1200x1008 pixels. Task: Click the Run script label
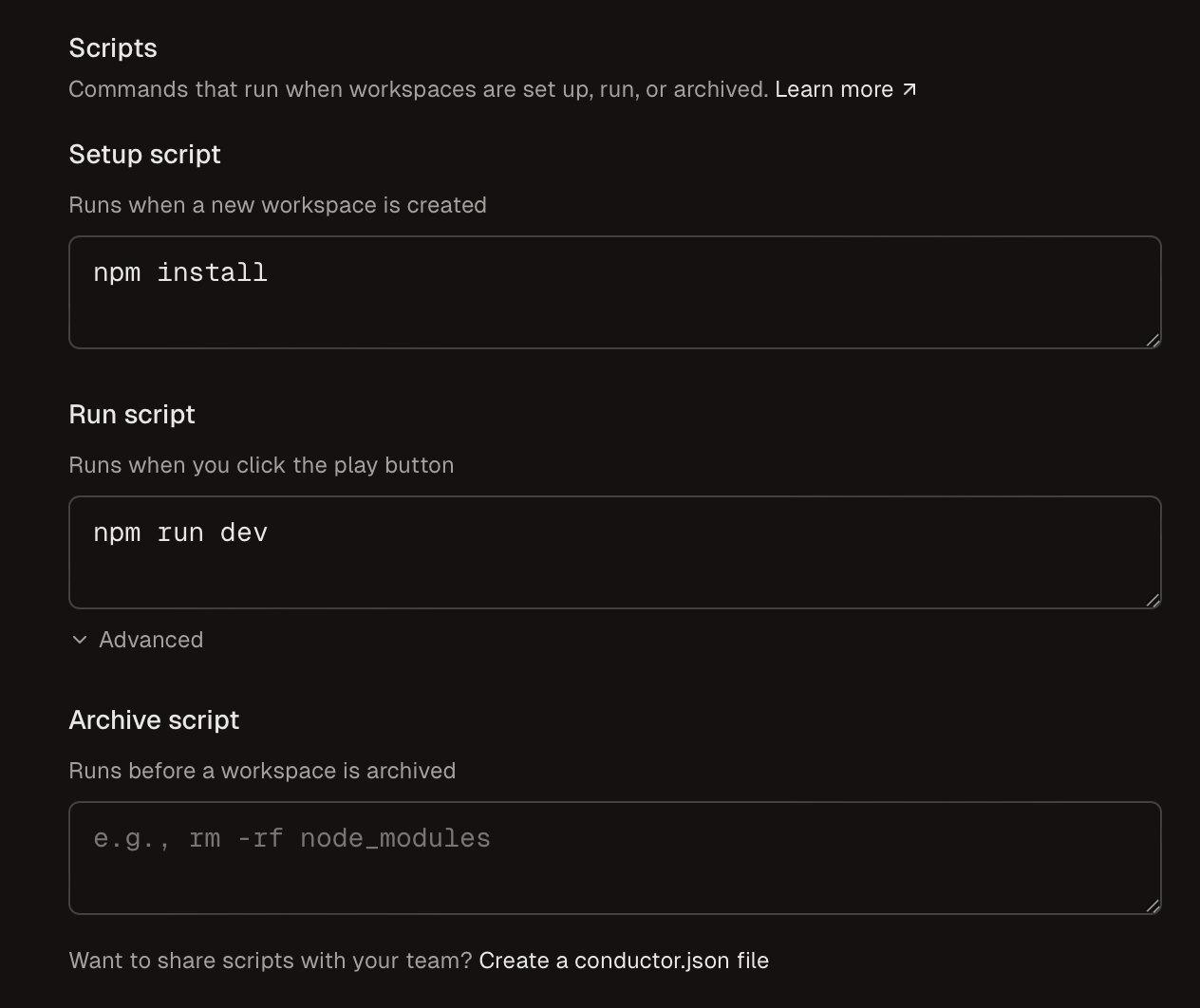coord(131,414)
